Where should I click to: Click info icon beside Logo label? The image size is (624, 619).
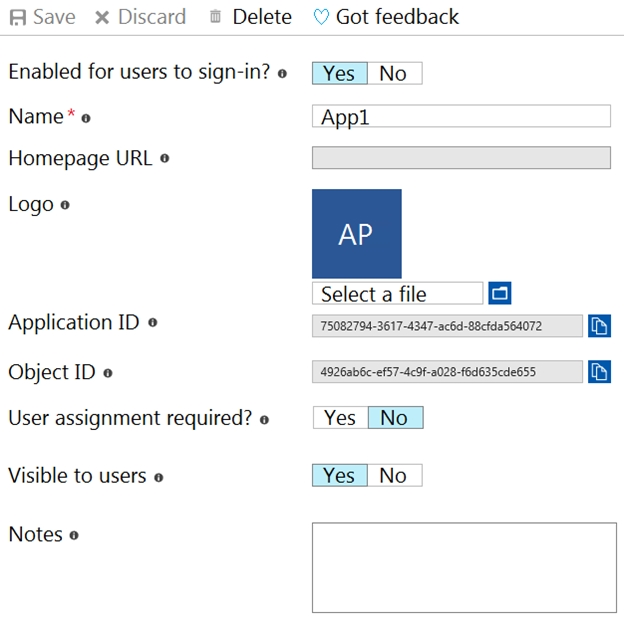(65, 205)
